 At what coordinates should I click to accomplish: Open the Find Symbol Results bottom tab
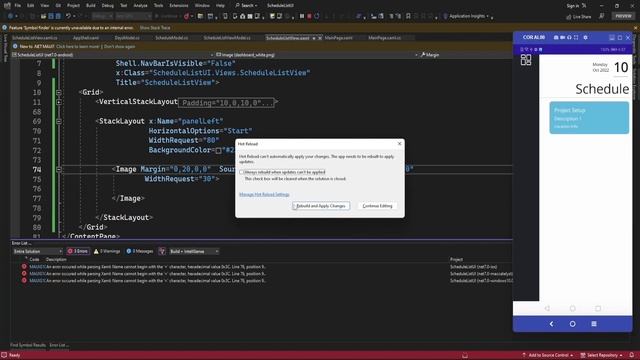[x=28, y=345]
